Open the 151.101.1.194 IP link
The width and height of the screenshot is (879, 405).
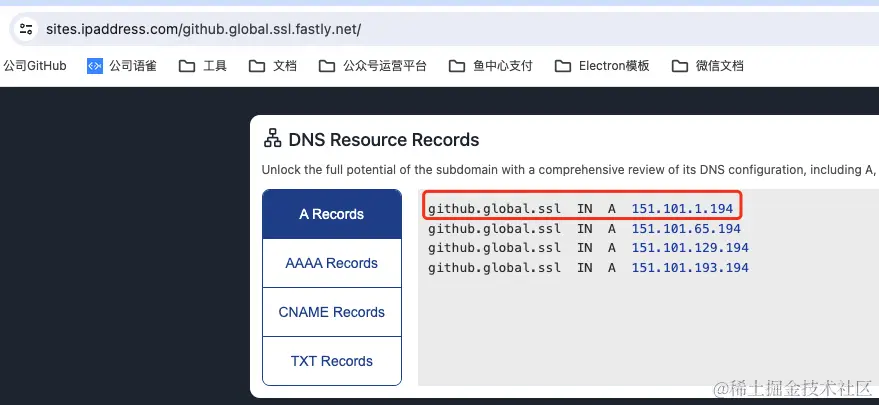click(x=682, y=209)
